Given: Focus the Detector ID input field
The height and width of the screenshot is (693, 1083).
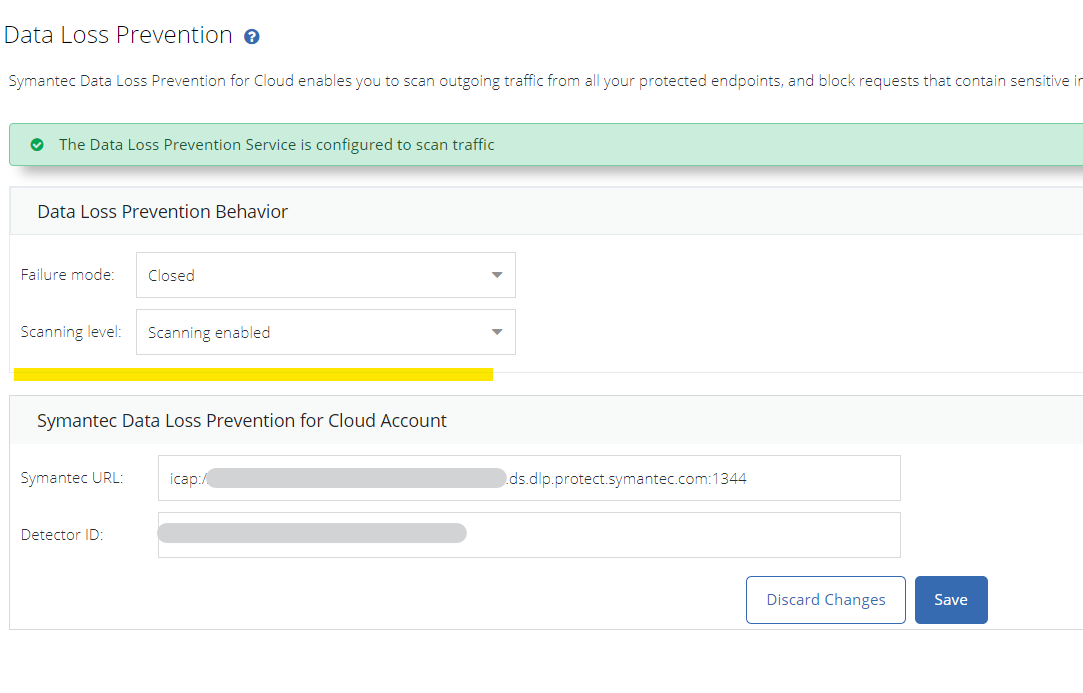Looking at the screenshot, I should (x=680, y=535).
